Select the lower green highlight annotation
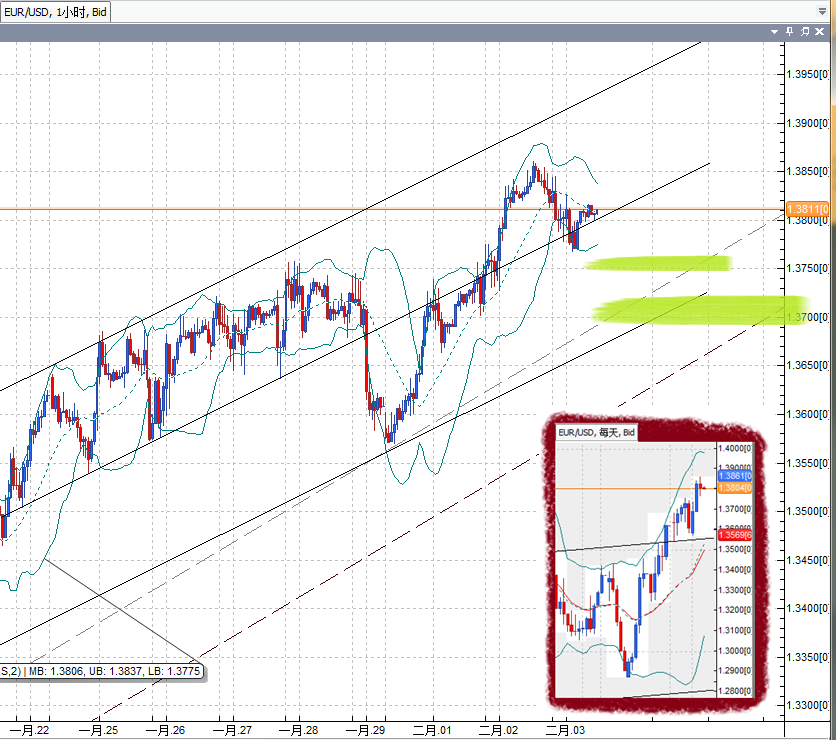Image resolution: width=836 pixels, height=740 pixels. pos(690,308)
